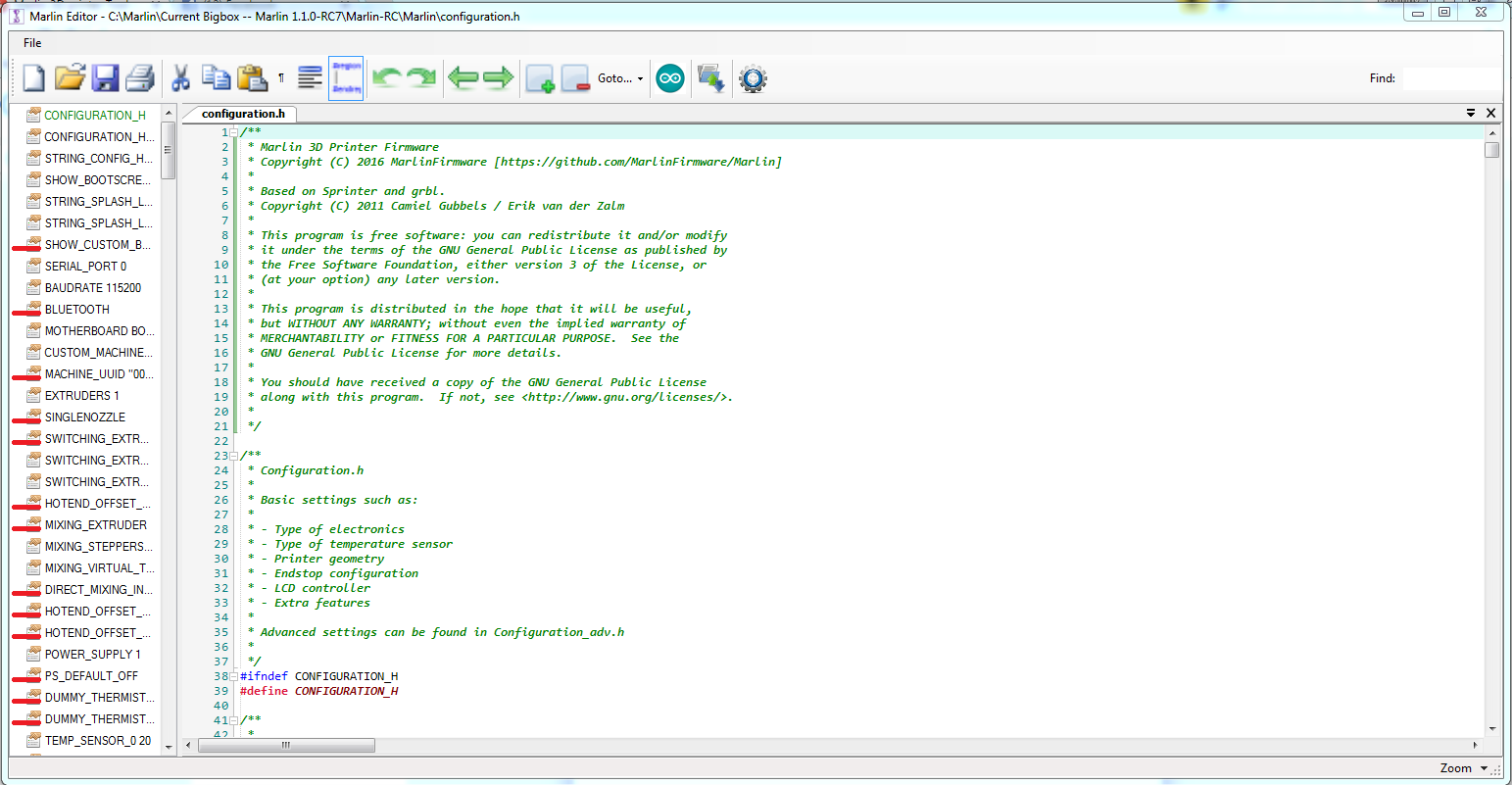The width and height of the screenshot is (1512, 785).
Task: Open a file with the folder icon
Action: pos(70,78)
